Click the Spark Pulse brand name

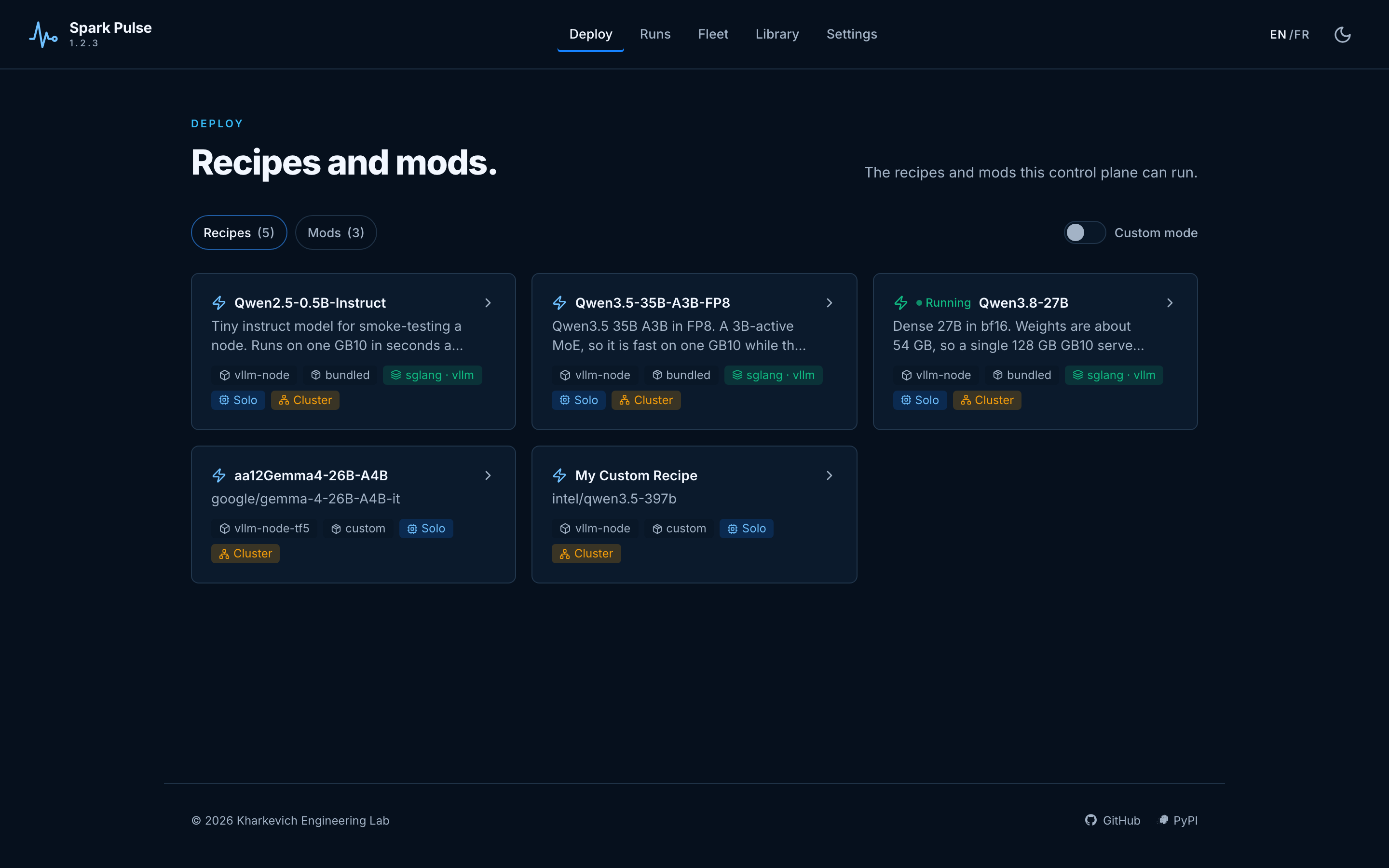[x=110, y=27]
